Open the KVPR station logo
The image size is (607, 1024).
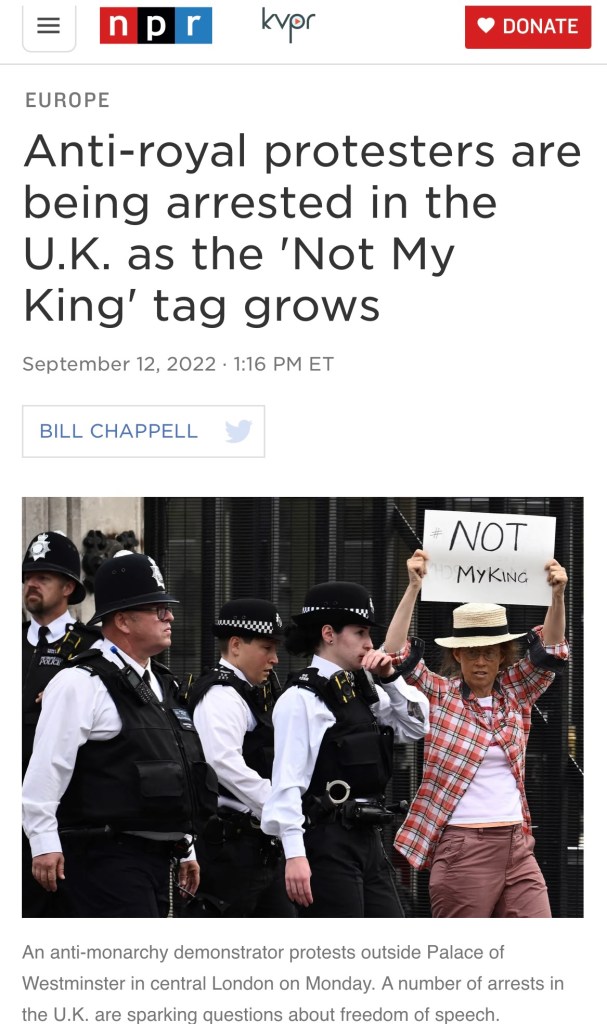(288, 25)
